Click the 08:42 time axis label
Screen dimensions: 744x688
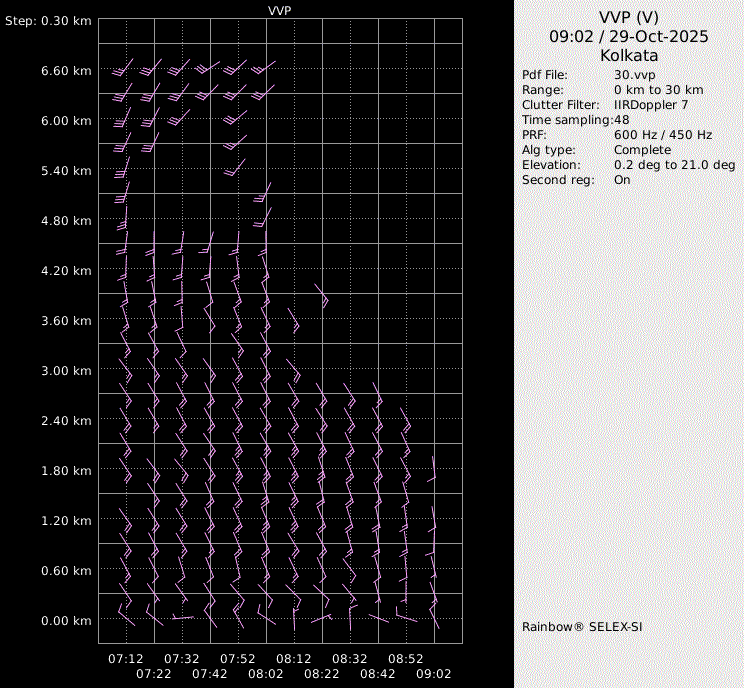tap(378, 674)
